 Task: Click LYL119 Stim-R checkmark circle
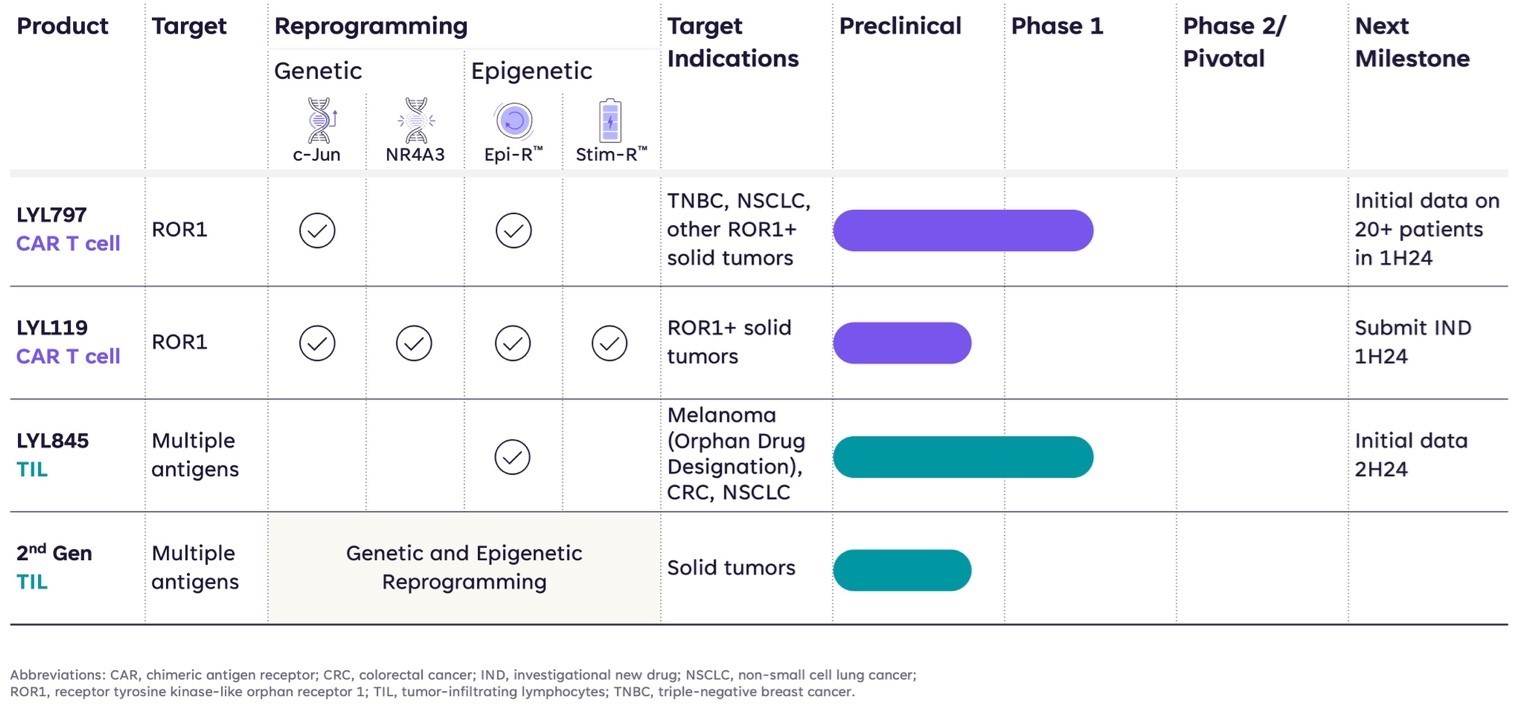[609, 343]
